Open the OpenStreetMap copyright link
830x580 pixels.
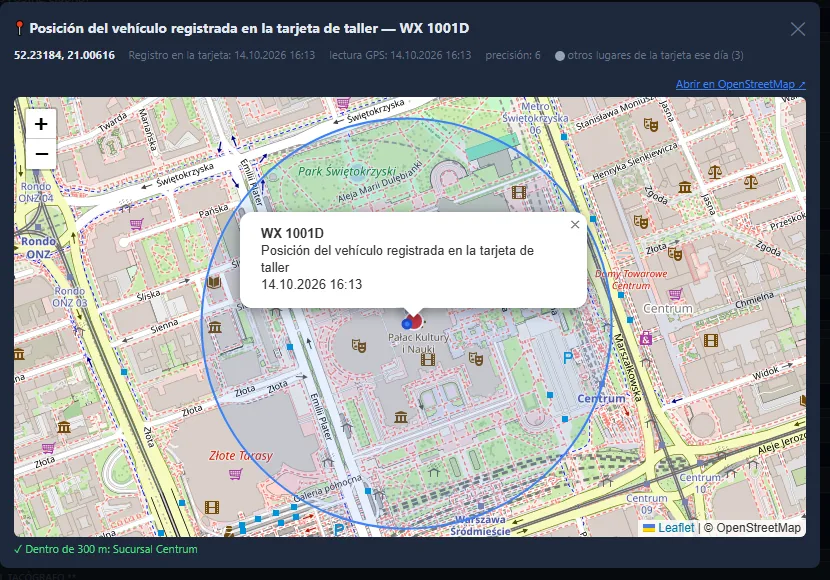pyautogui.click(x=758, y=528)
